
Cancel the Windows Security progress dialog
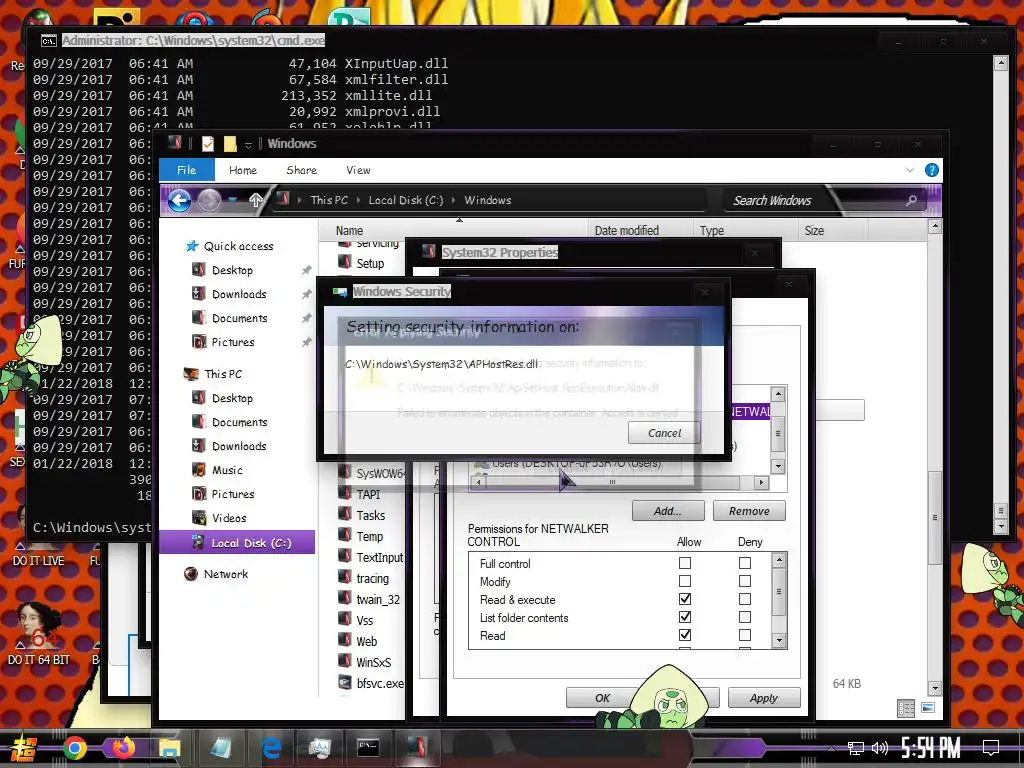[664, 433]
